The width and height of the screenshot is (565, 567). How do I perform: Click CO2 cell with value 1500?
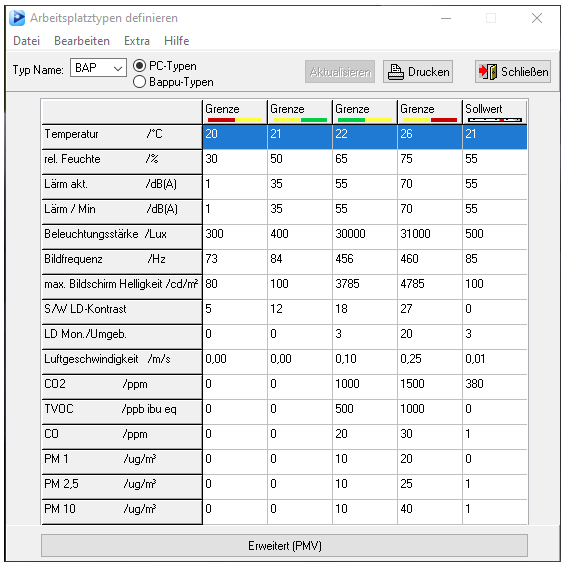(x=430, y=387)
